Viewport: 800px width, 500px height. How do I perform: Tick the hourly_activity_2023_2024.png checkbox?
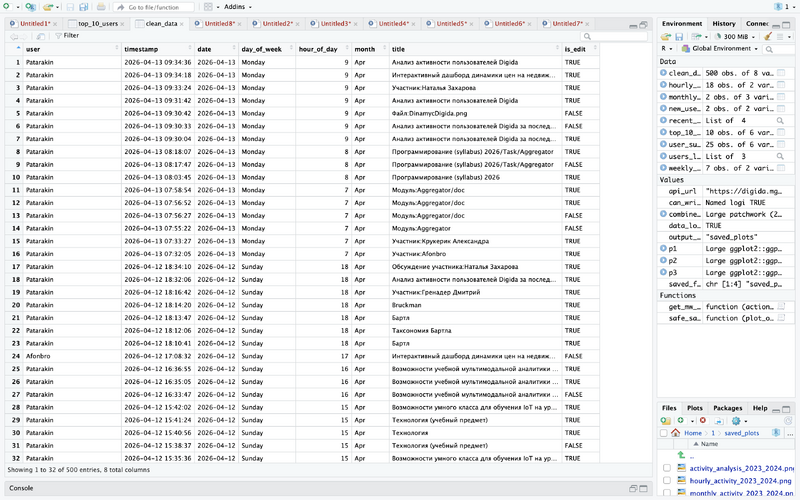pyautogui.click(x=667, y=481)
